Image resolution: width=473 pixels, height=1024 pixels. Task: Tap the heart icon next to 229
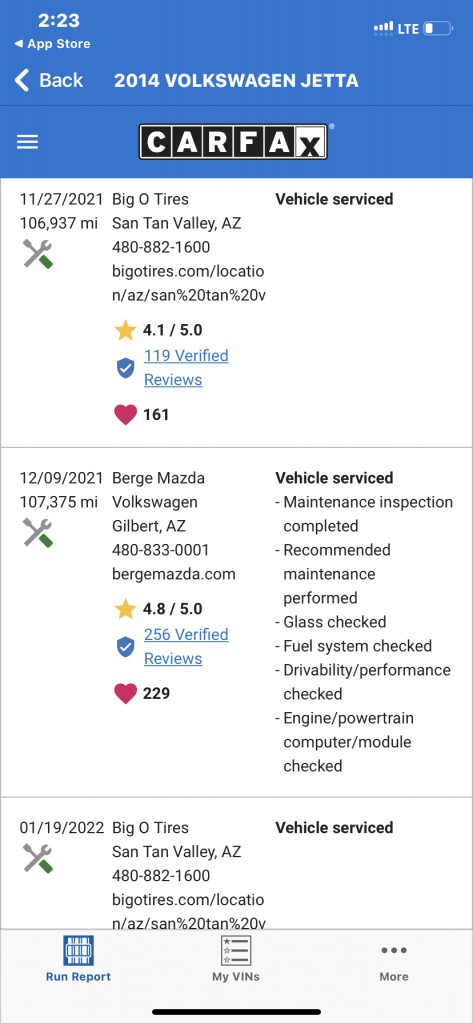[125, 693]
